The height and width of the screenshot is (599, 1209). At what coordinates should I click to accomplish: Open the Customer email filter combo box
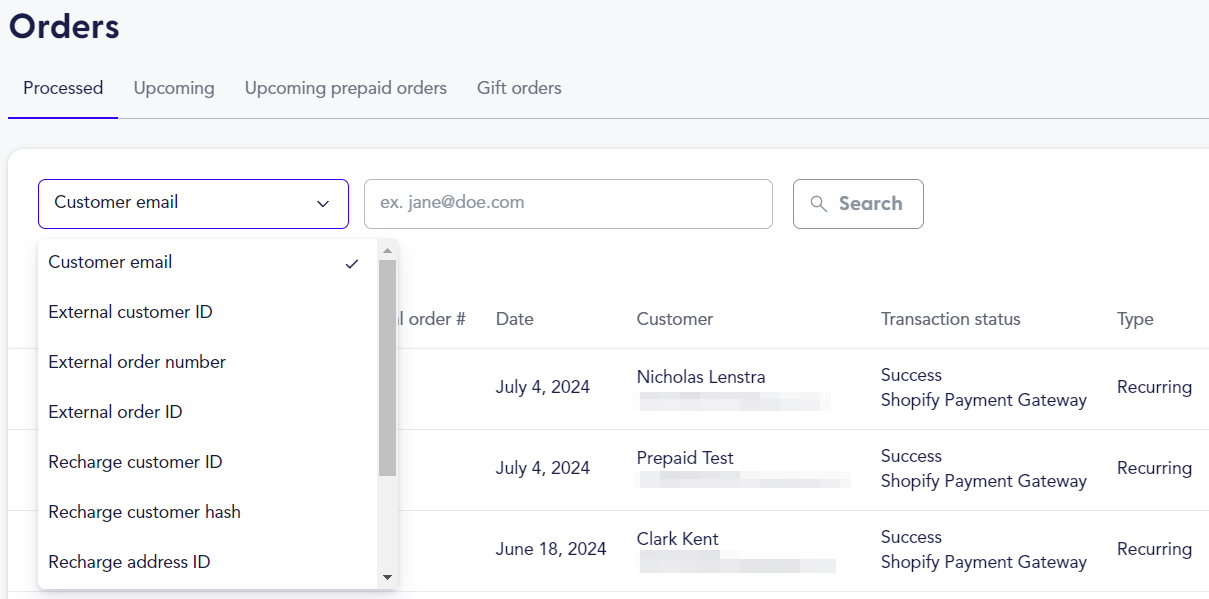(x=193, y=203)
